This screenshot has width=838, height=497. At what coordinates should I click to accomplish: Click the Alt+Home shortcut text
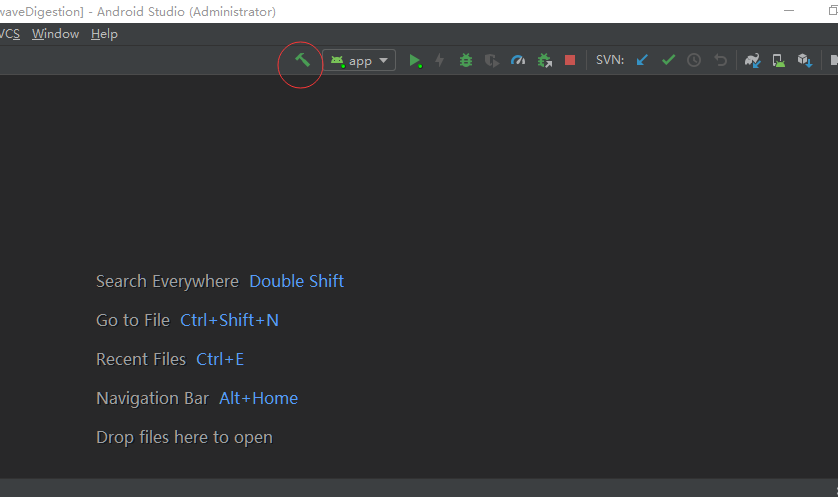point(259,398)
